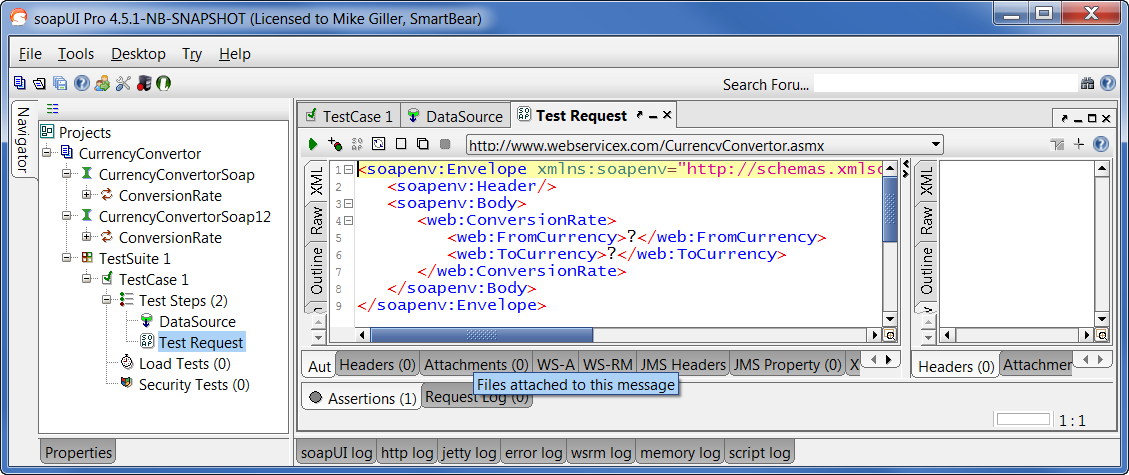Image resolution: width=1129 pixels, height=475 pixels.
Task: Click the magnifier icon under request XML scrollbar
Action: point(890,335)
